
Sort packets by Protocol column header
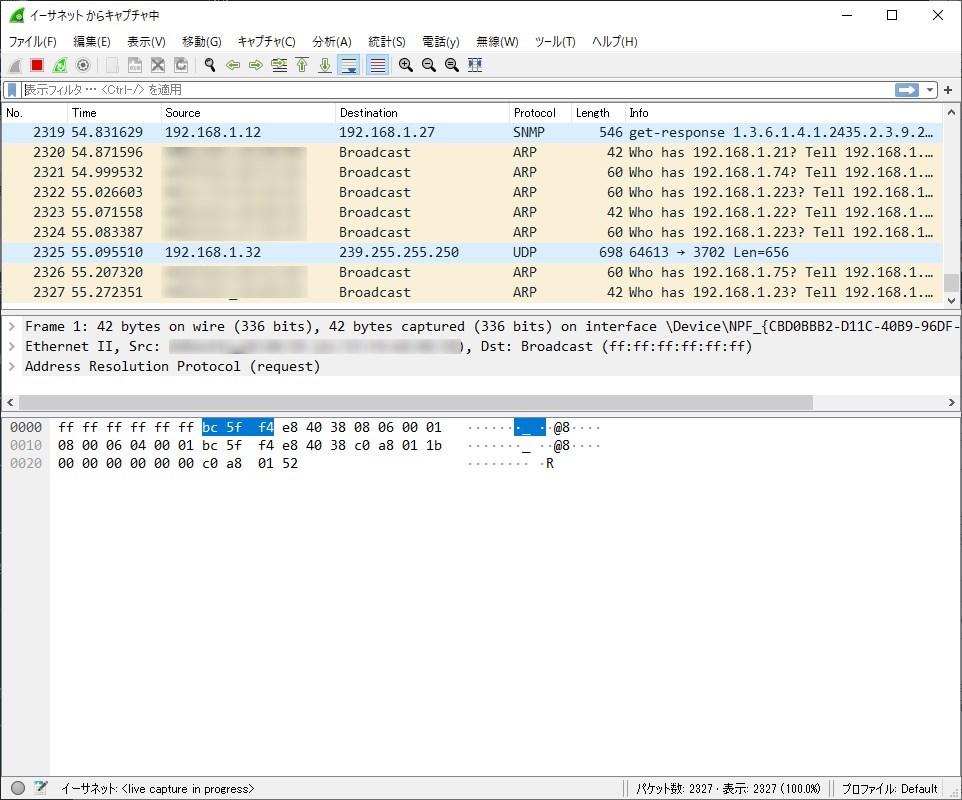[535, 113]
